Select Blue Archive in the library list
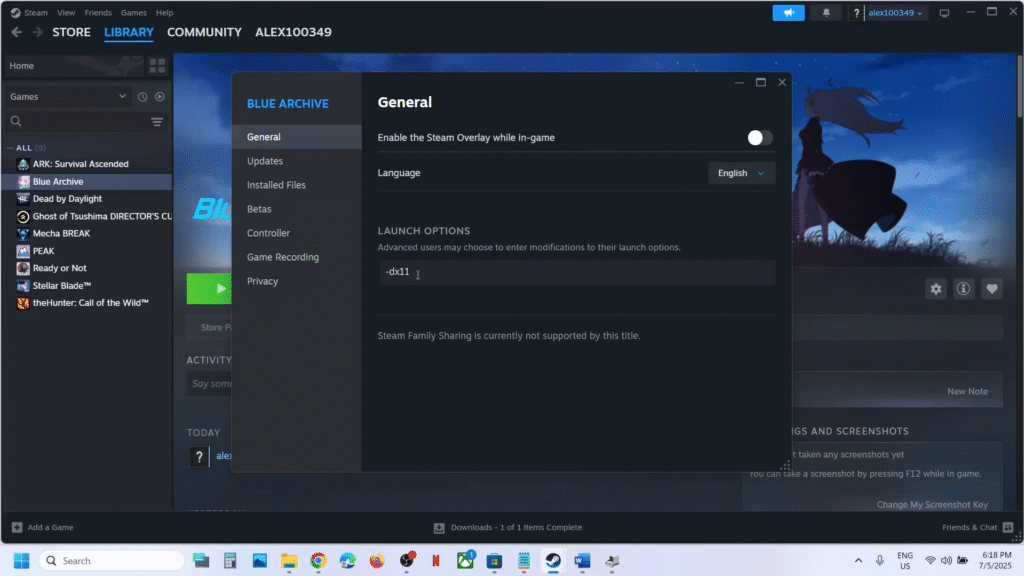This screenshot has height=576, width=1024. pyautogui.click(x=88, y=182)
